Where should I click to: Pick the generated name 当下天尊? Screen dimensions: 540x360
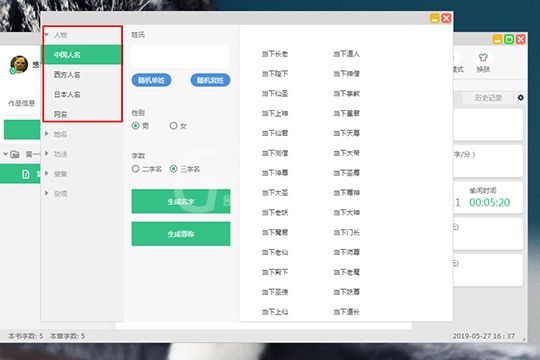coord(346,133)
